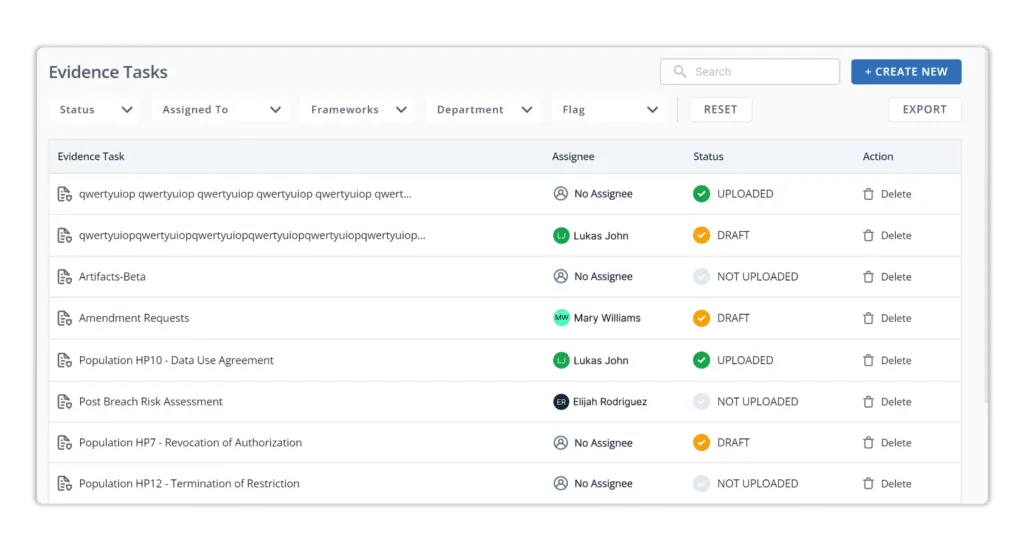The height and width of the screenshot is (551, 1024).
Task: Open Population HP12 - Termination of Restriction
Action: 189,484
